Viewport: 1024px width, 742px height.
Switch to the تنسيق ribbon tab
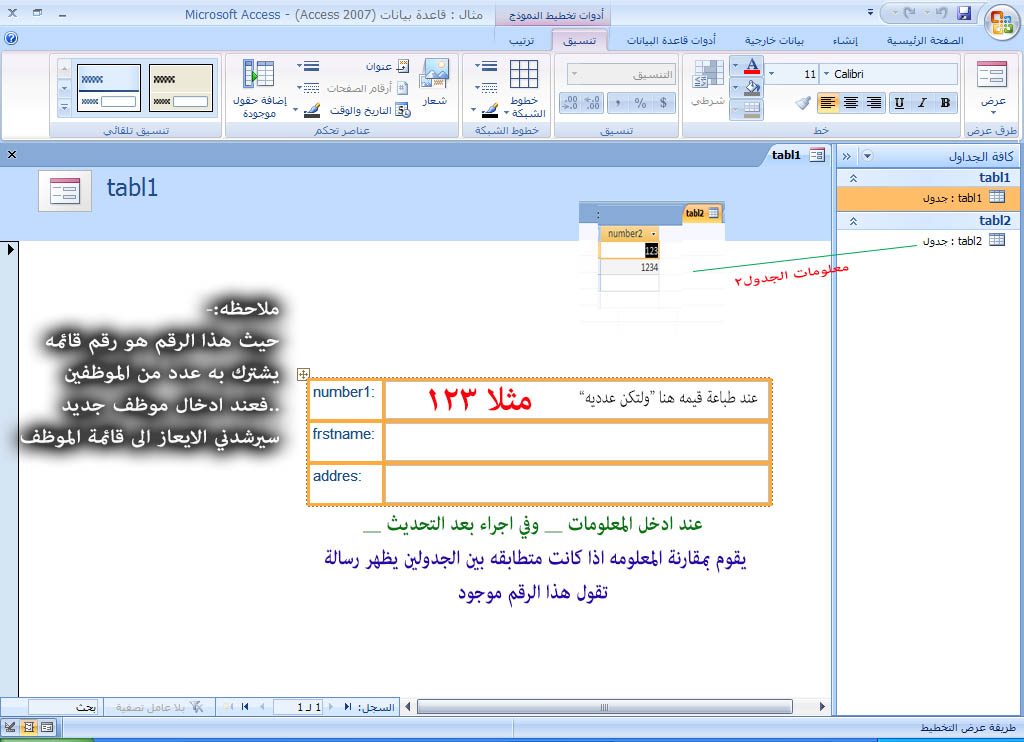click(x=580, y=40)
